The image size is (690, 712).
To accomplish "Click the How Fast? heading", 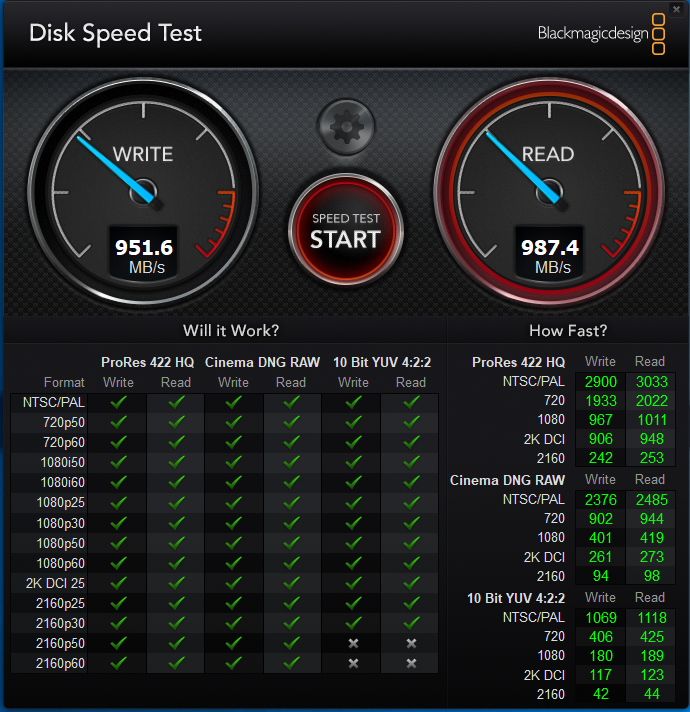I will (568, 331).
